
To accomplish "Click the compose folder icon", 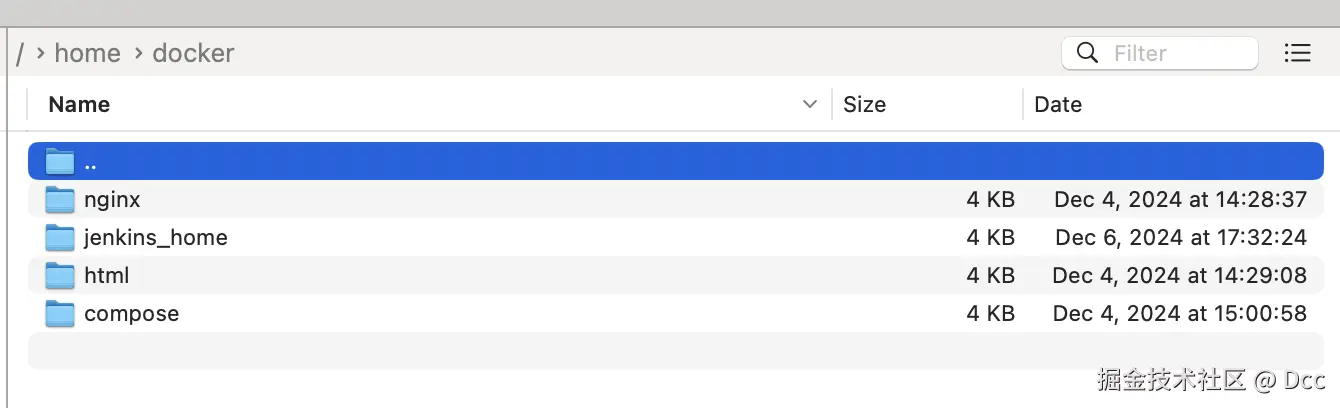I will [x=60, y=314].
